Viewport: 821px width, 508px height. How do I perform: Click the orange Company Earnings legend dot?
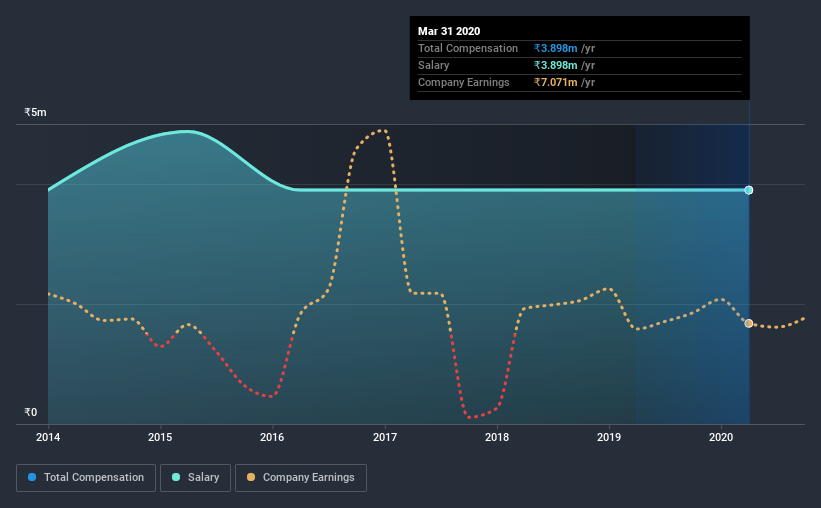point(251,477)
